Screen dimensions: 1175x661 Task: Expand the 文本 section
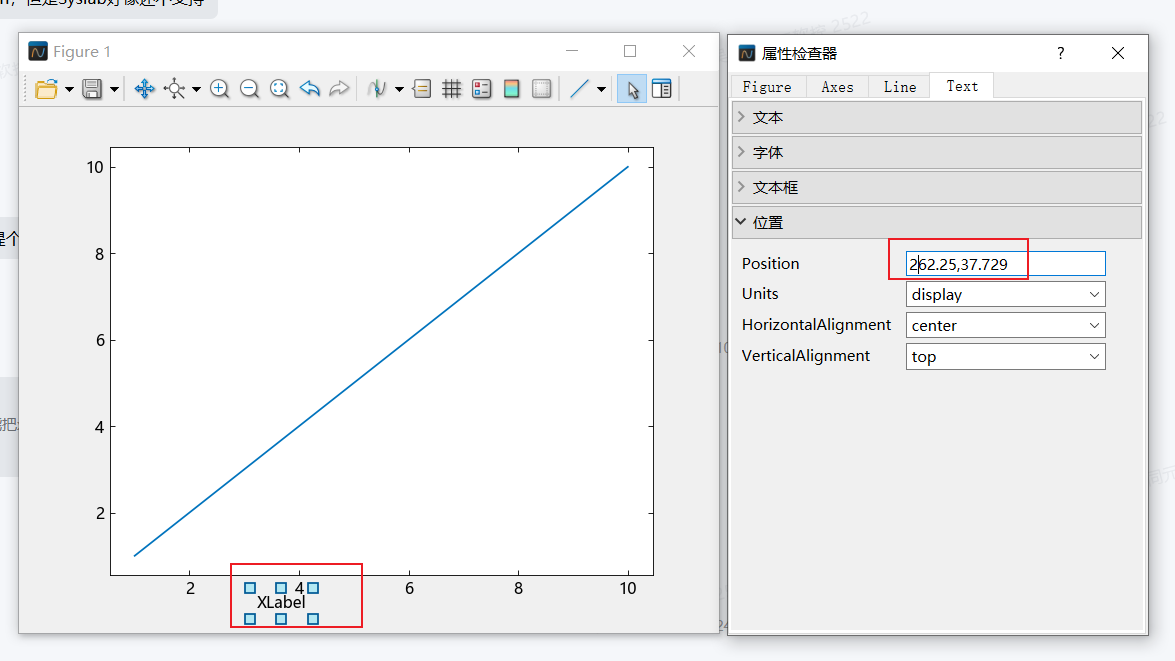tap(937, 118)
